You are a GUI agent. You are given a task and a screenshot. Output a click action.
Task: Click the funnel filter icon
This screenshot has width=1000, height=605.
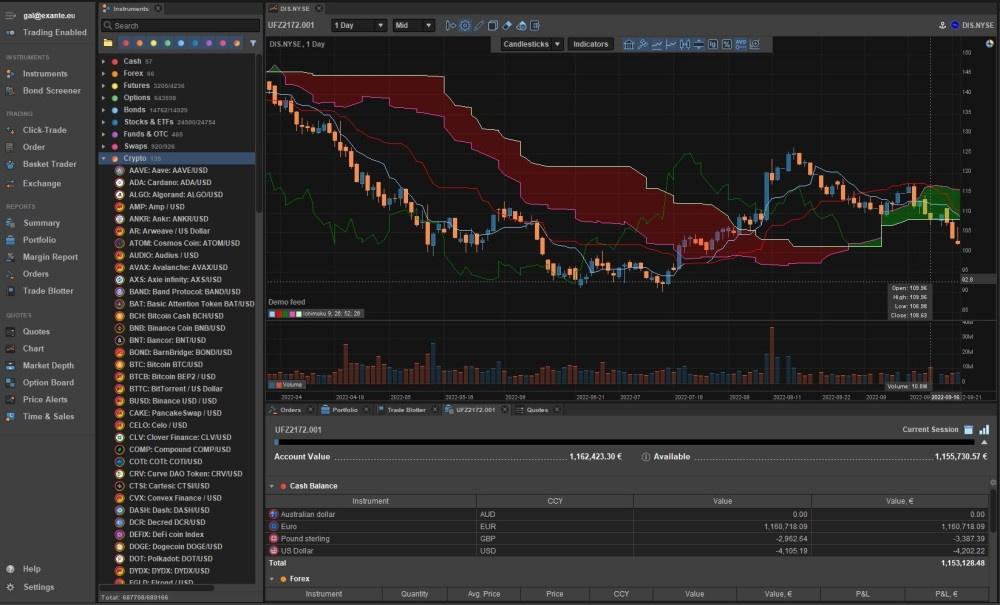tap(253, 43)
